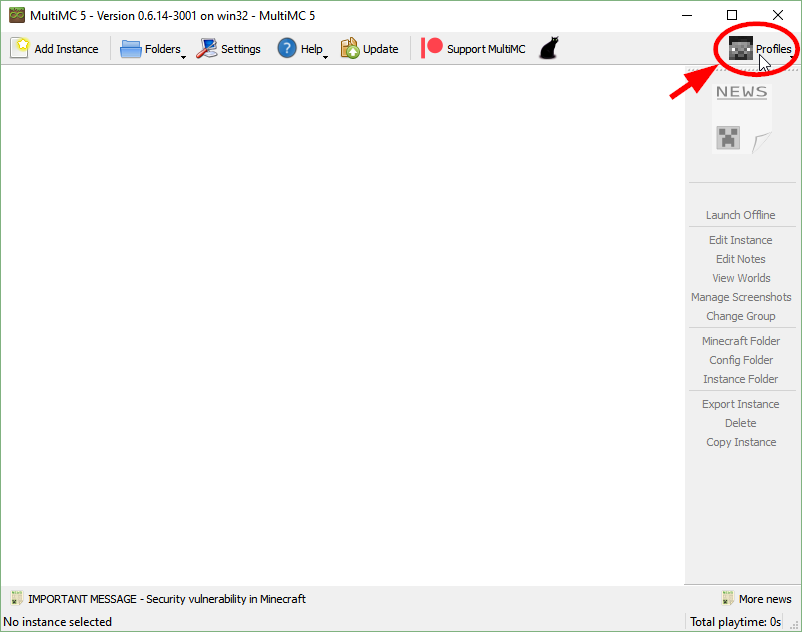This screenshot has height=632, width=802.
Task: Click Copy Instance
Action: [x=741, y=442]
